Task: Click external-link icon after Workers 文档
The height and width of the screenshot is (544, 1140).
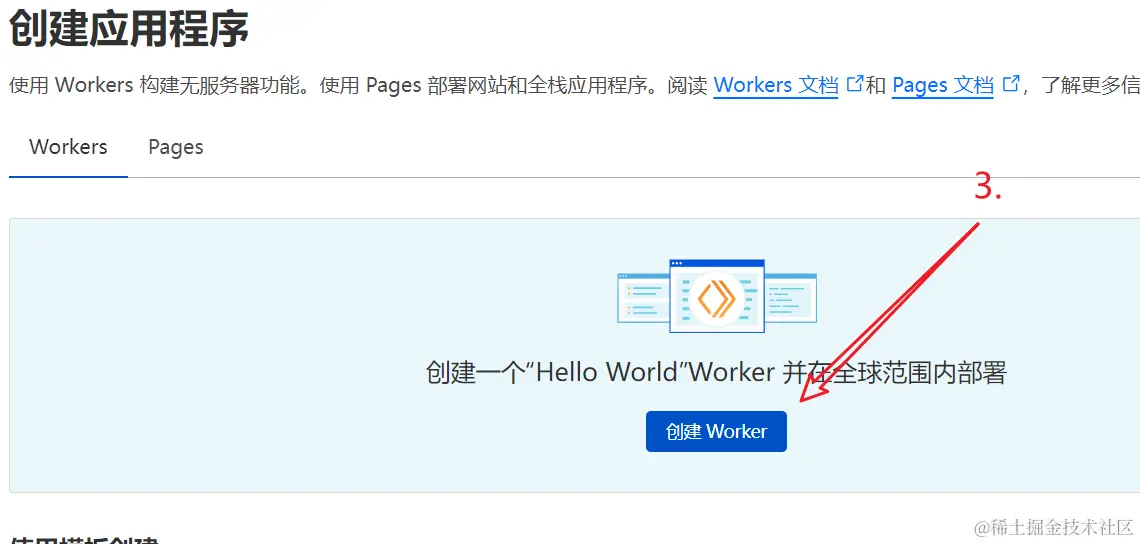Action: (854, 84)
